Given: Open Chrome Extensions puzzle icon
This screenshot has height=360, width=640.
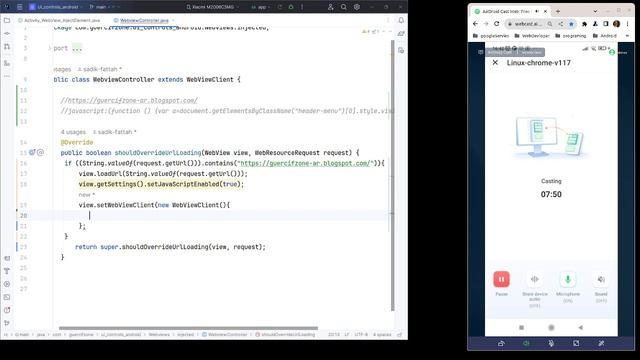Looking at the screenshot, I should pos(584,24).
